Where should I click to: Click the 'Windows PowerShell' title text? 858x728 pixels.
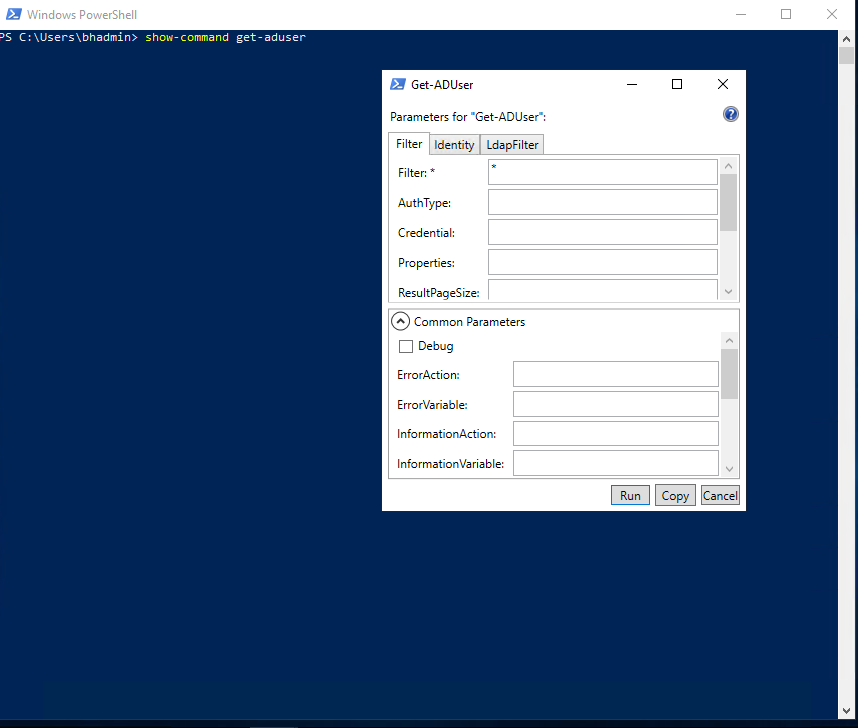(82, 15)
